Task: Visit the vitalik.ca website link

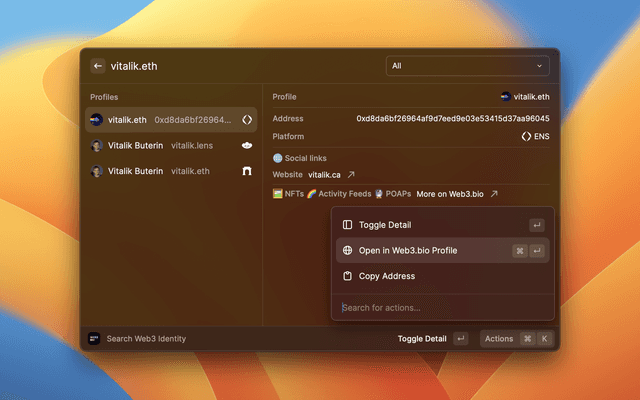Action: click(x=325, y=175)
